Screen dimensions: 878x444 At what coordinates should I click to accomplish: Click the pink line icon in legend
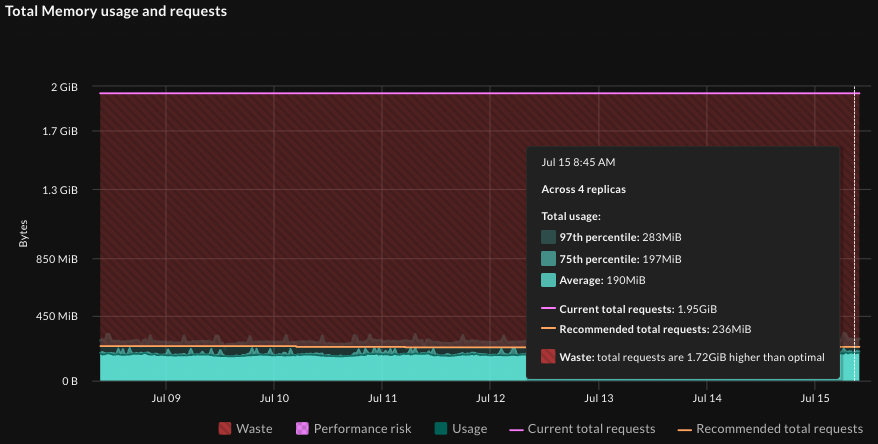pyautogui.click(x=516, y=429)
